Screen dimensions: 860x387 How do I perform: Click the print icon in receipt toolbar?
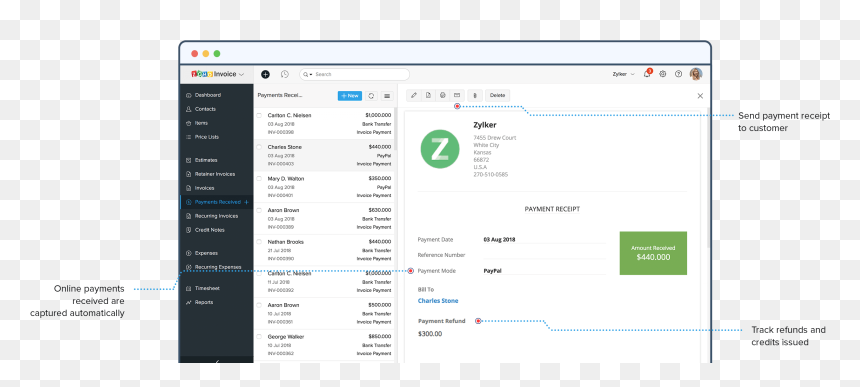pyautogui.click(x=443, y=95)
